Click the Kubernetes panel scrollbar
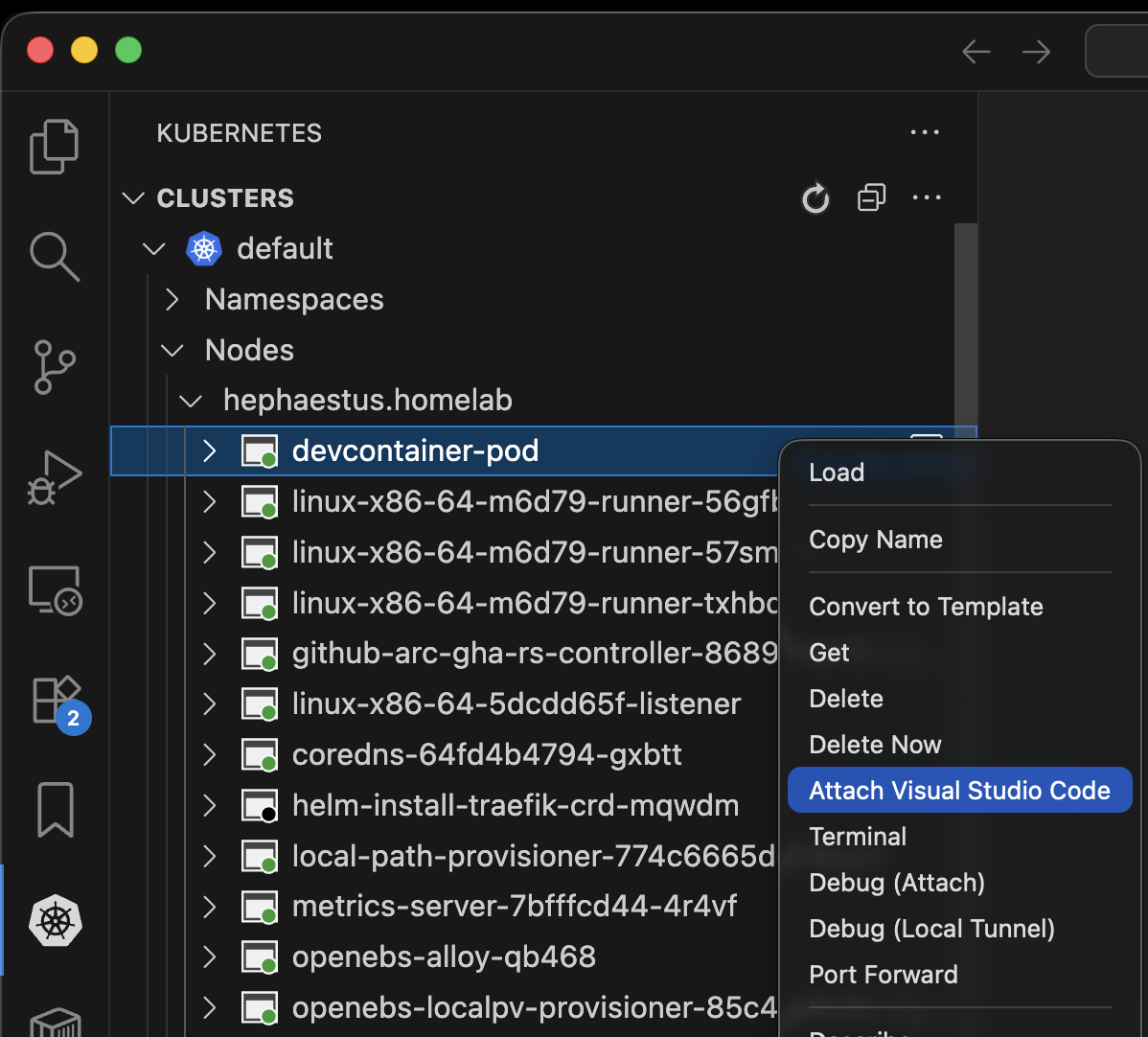The image size is (1148, 1037). click(x=965, y=326)
